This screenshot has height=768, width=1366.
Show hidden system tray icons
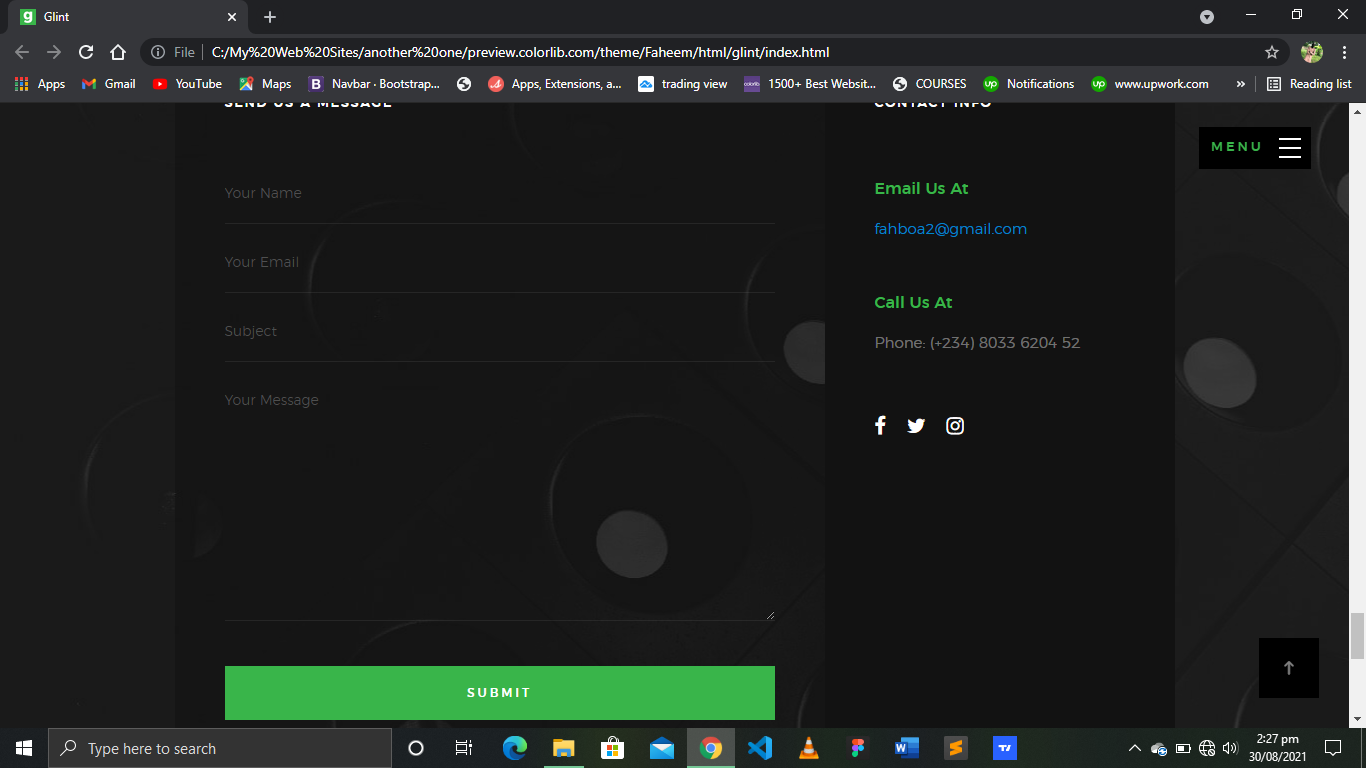pos(1135,748)
